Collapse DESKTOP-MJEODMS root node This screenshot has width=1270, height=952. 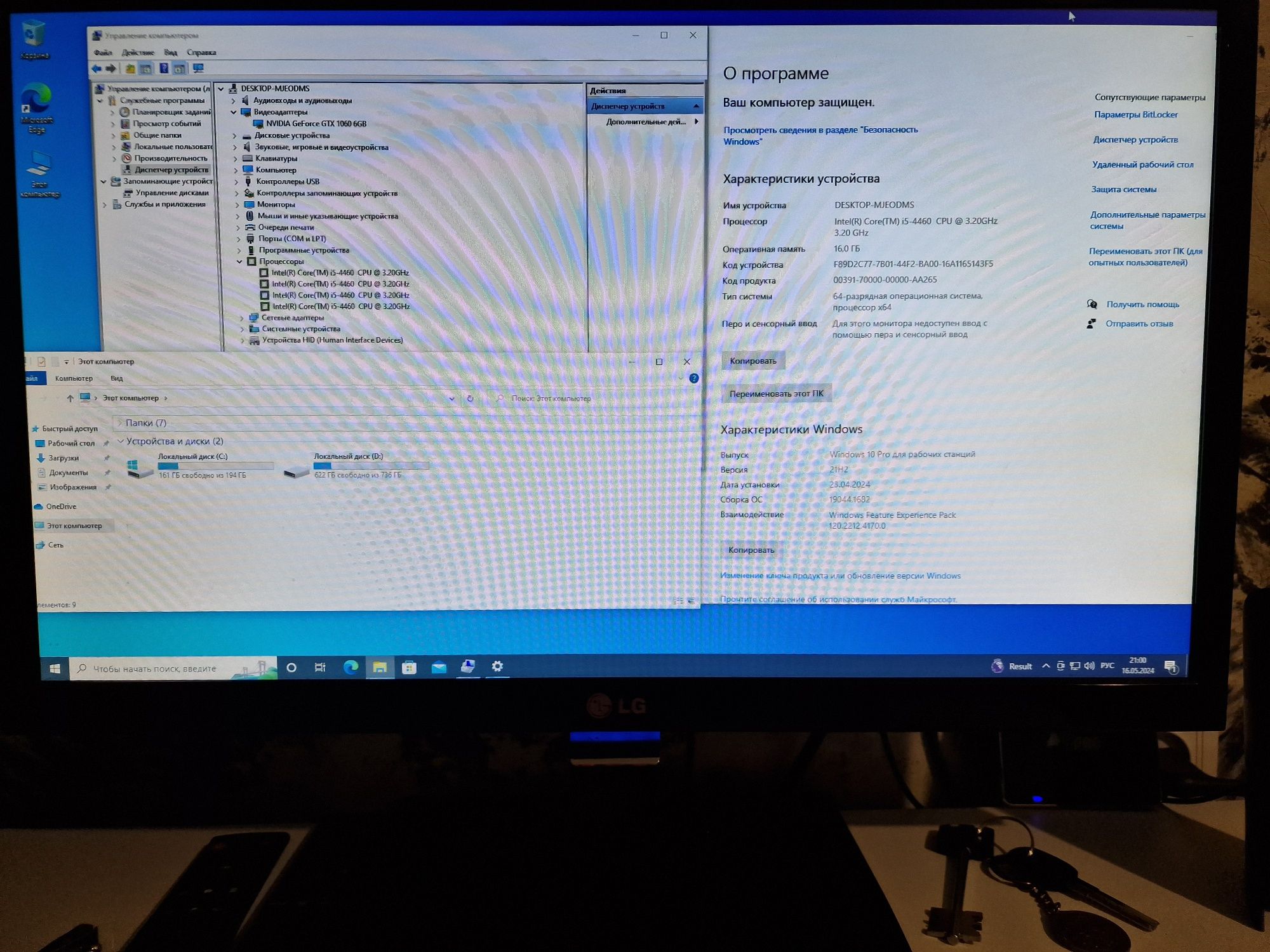point(221,89)
